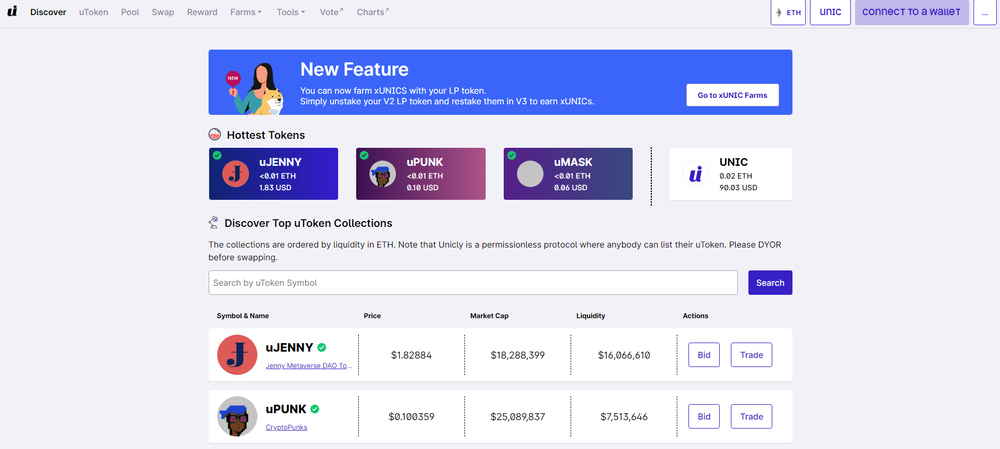
Task: Navigate to Swap
Action: pyautogui.click(x=163, y=12)
